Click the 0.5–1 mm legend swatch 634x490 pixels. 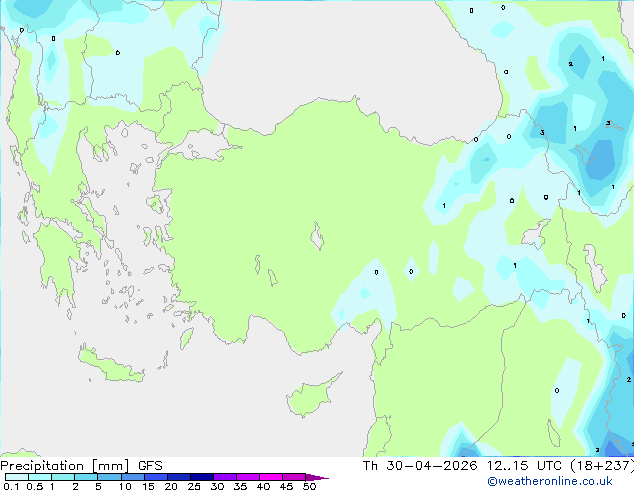tap(40, 477)
